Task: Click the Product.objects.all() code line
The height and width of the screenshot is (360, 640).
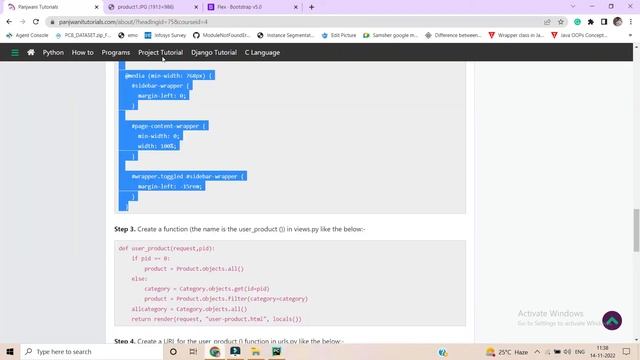Action: point(194,269)
